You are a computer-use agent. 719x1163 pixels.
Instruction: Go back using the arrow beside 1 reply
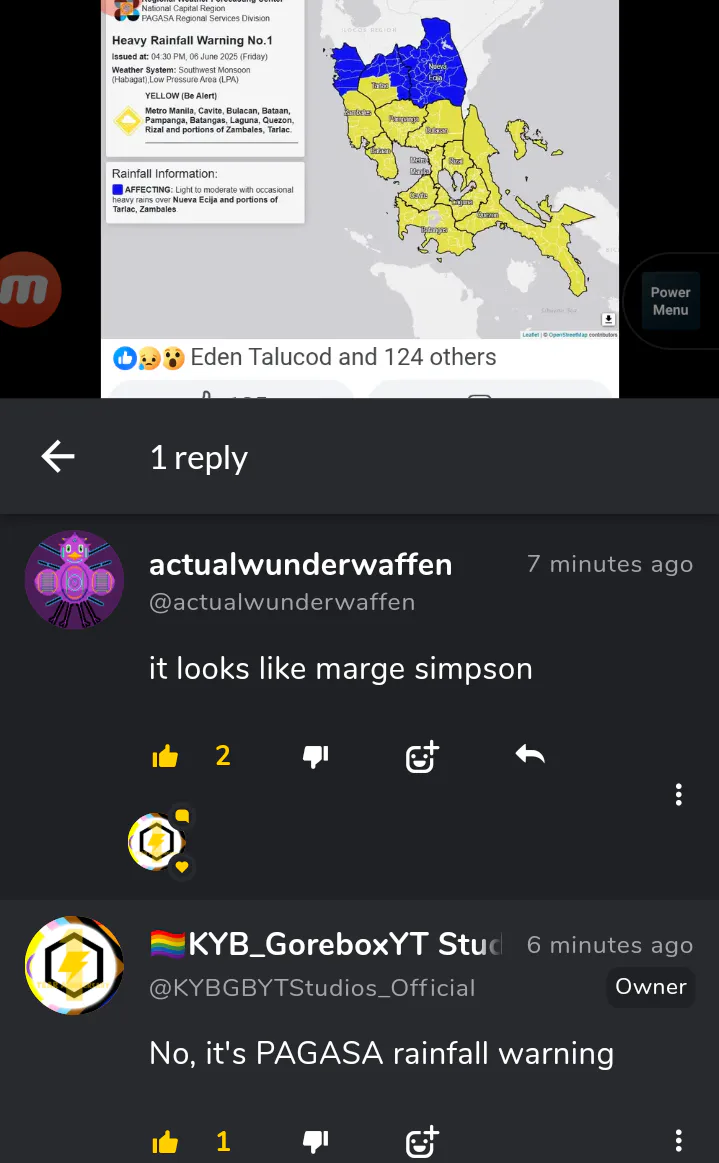click(58, 456)
